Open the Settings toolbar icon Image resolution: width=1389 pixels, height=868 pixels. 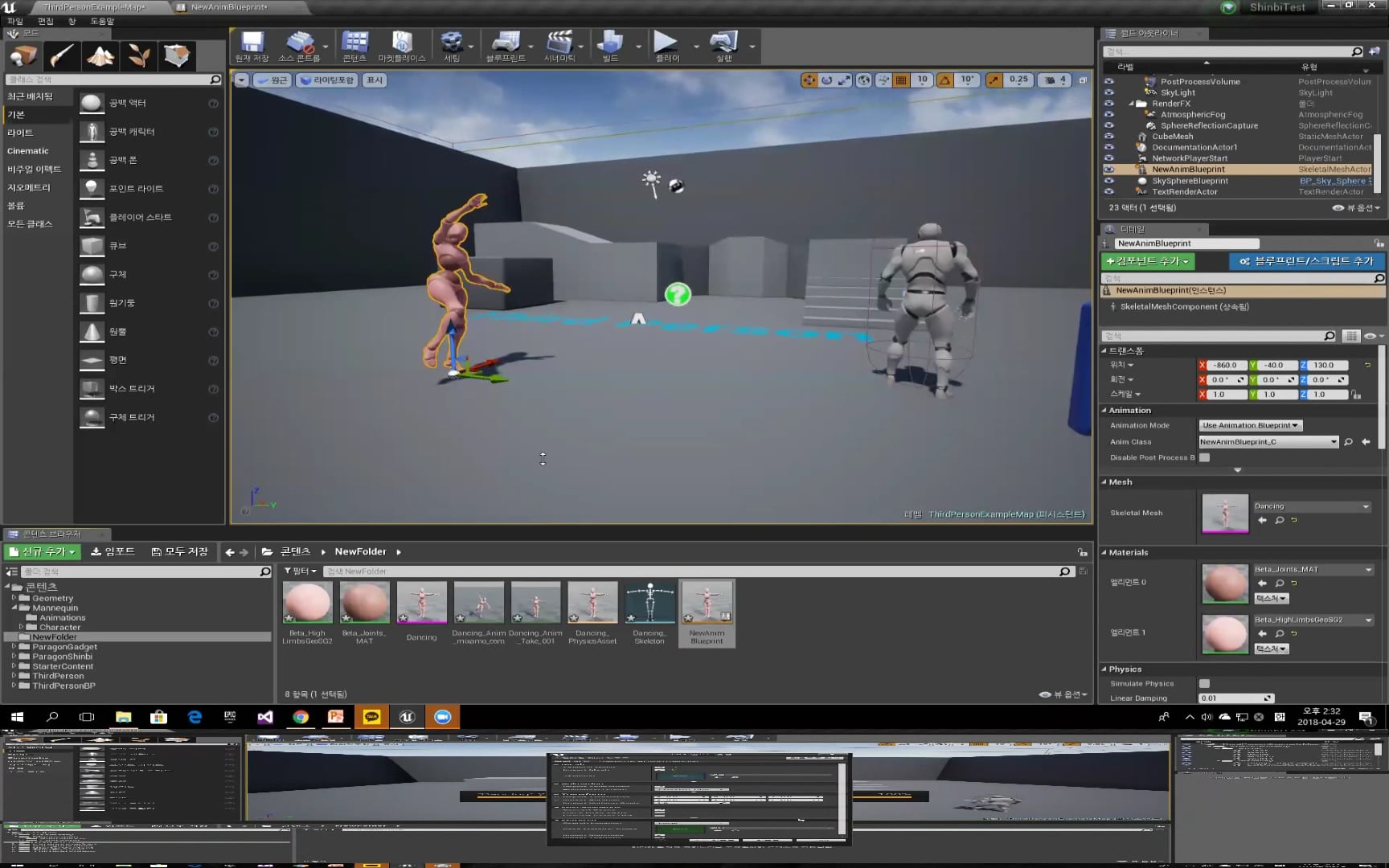tap(452, 46)
